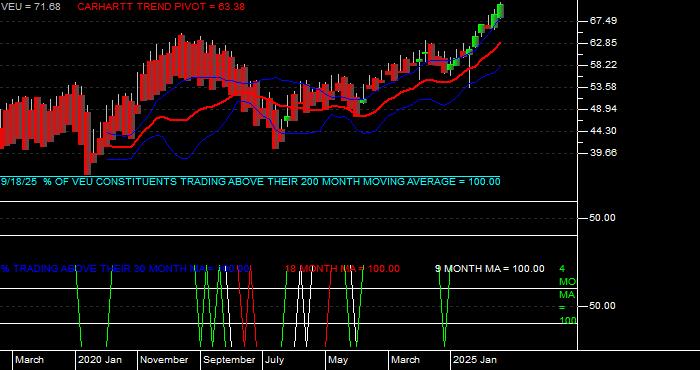Image resolution: width=700 pixels, height=370 pixels.
Task: Click the 62.85 price axis value
Action: click(x=603, y=43)
